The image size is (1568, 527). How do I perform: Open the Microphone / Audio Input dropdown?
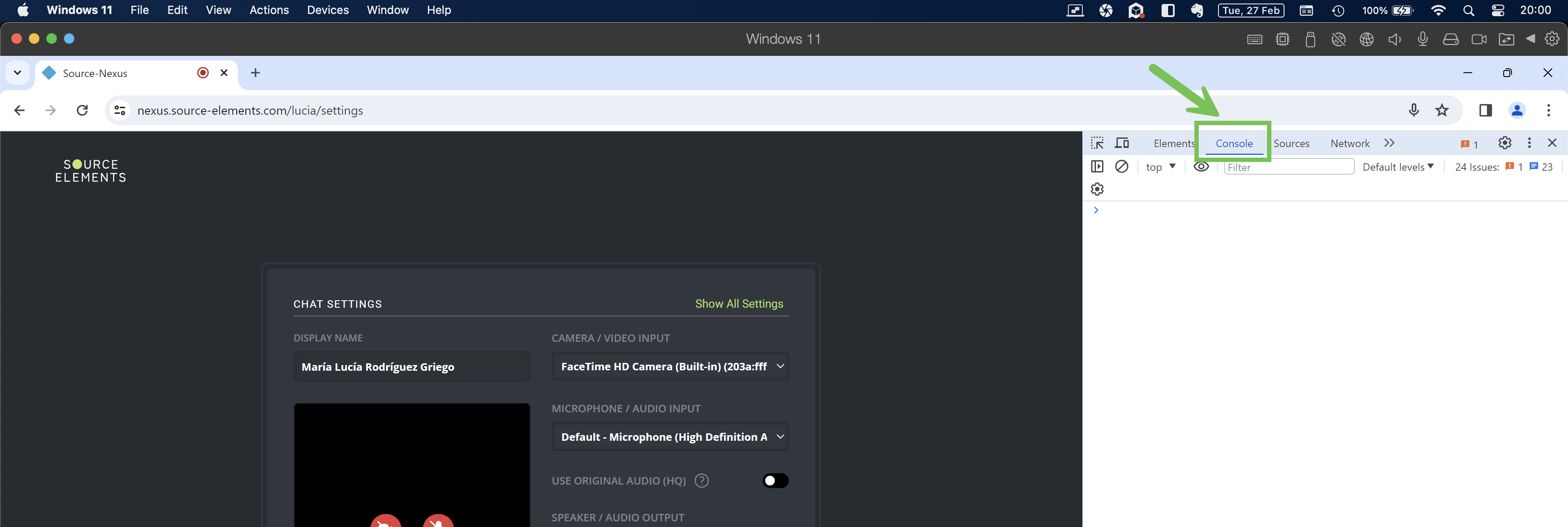pyautogui.click(x=669, y=437)
